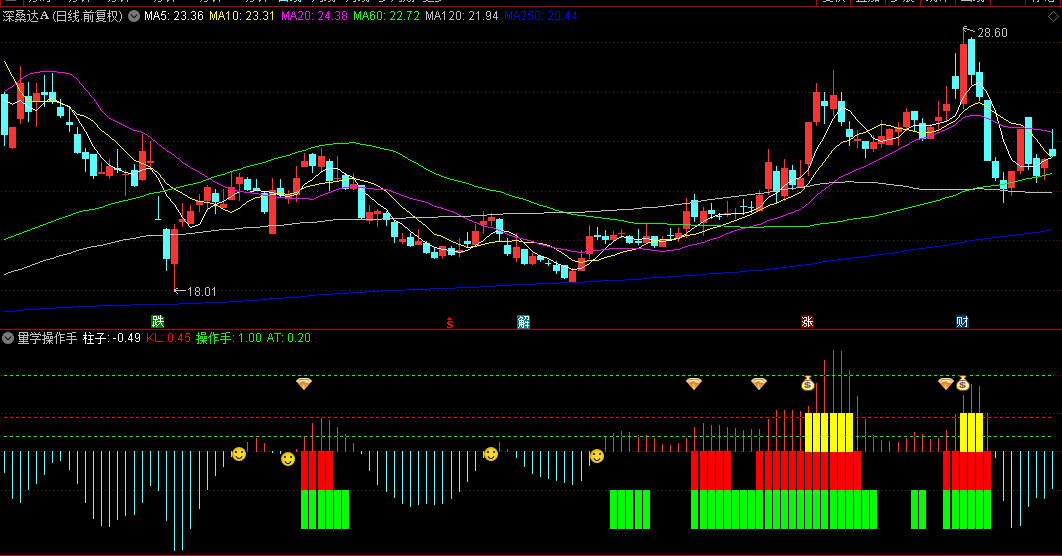Image resolution: width=1062 pixels, height=556 pixels.
Task: Click the first smiley face signal icon
Action: pyautogui.click(x=239, y=454)
